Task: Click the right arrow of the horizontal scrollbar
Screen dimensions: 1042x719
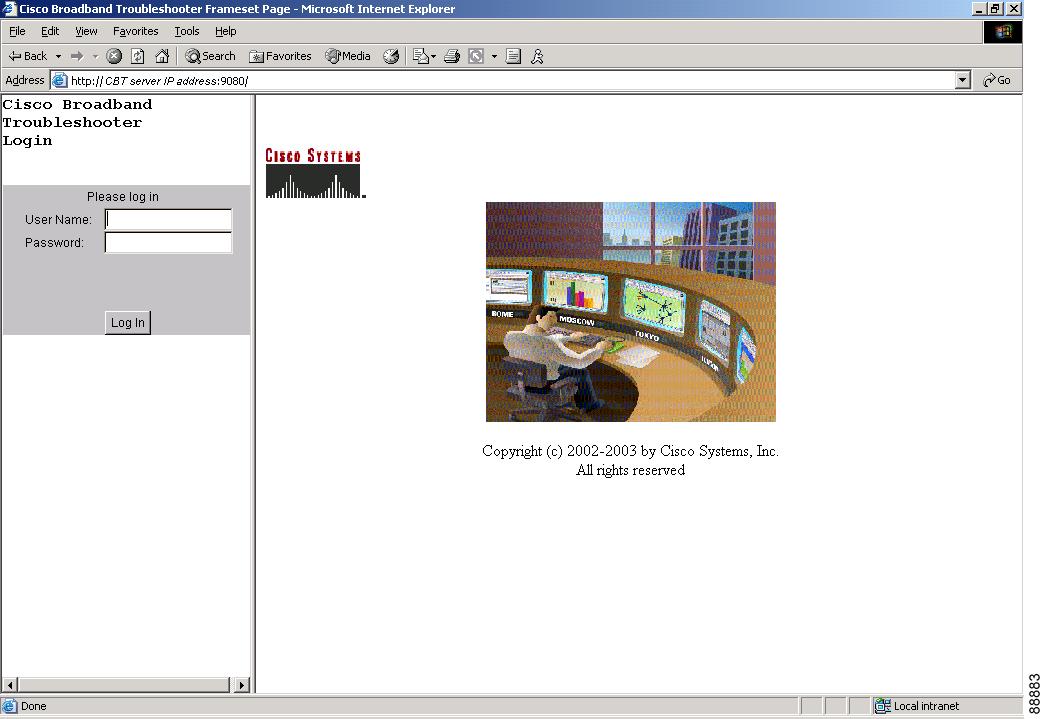Action: click(242, 684)
